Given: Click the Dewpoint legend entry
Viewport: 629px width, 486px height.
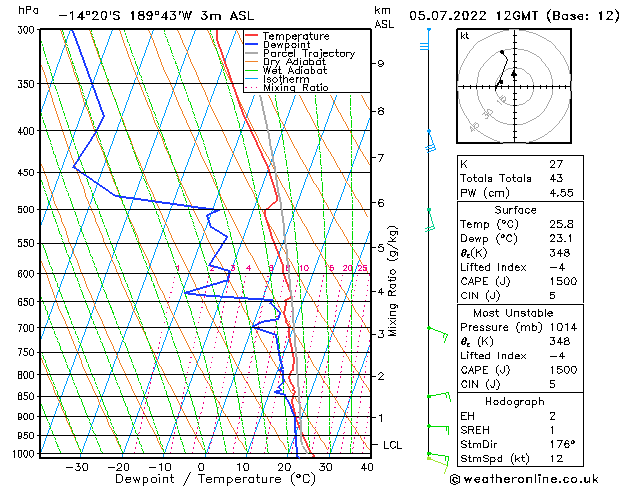Looking at the screenshot, I should coord(278,45).
